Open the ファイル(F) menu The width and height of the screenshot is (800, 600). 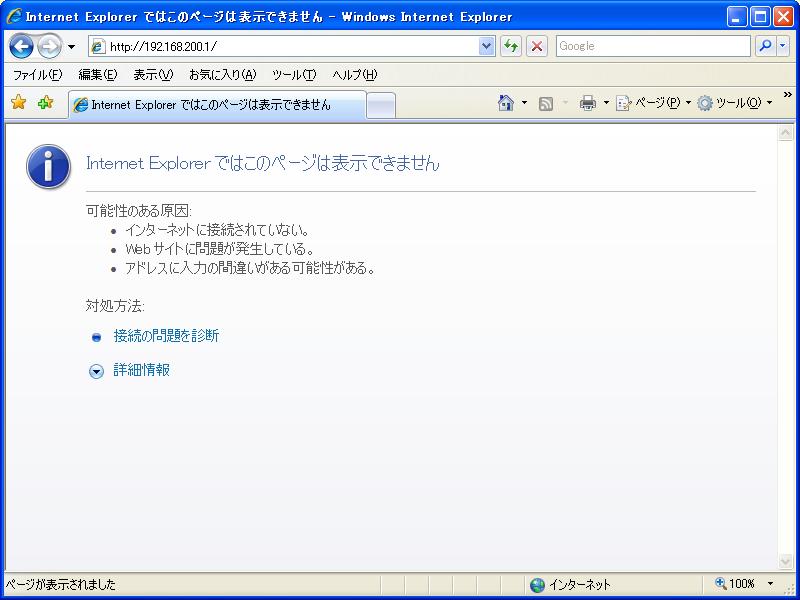pos(37,75)
